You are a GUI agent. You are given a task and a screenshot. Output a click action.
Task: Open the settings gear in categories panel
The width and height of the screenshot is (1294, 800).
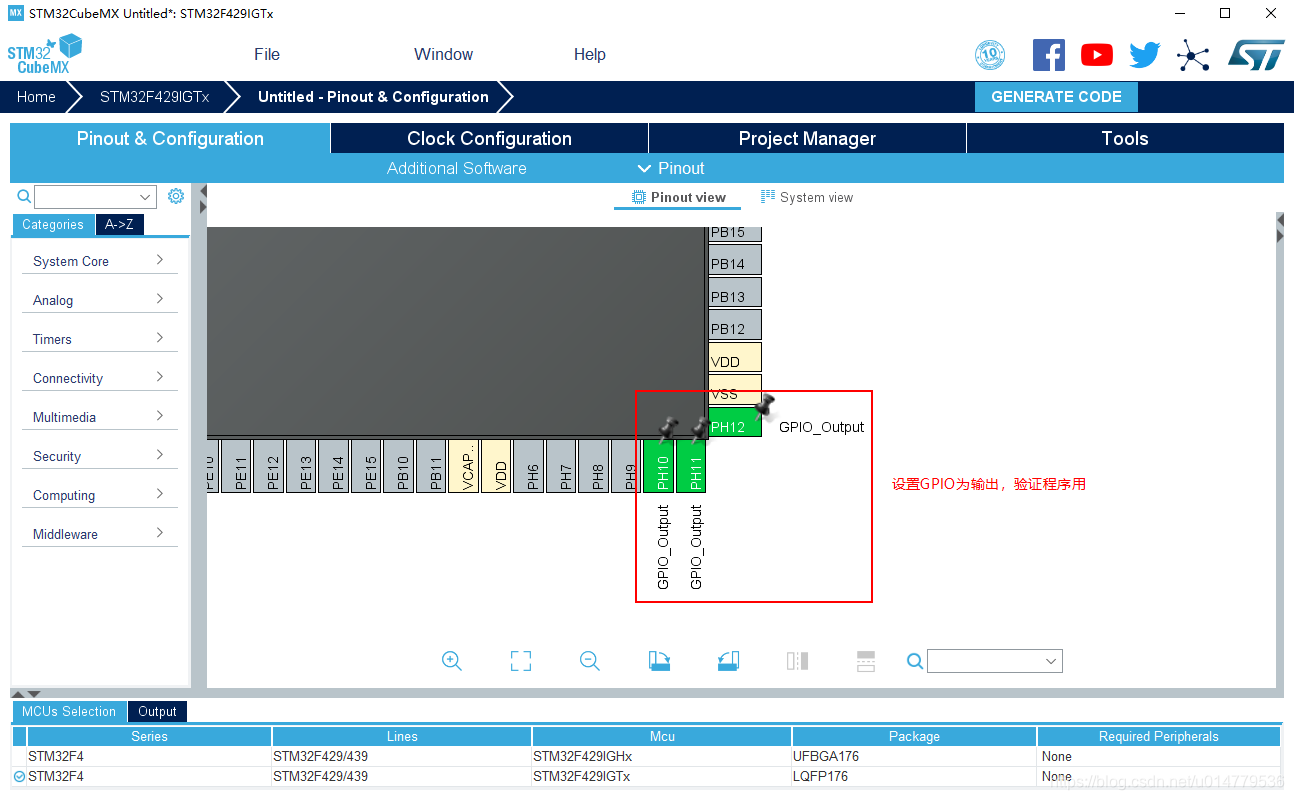point(176,196)
